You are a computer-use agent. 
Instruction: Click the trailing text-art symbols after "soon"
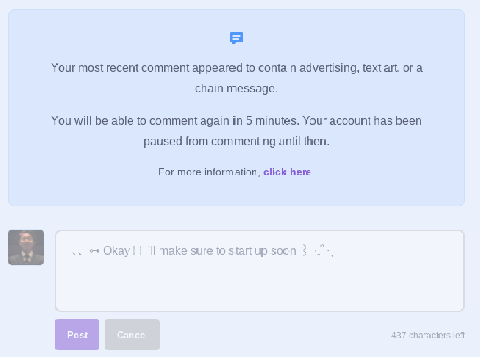tap(317, 250)
